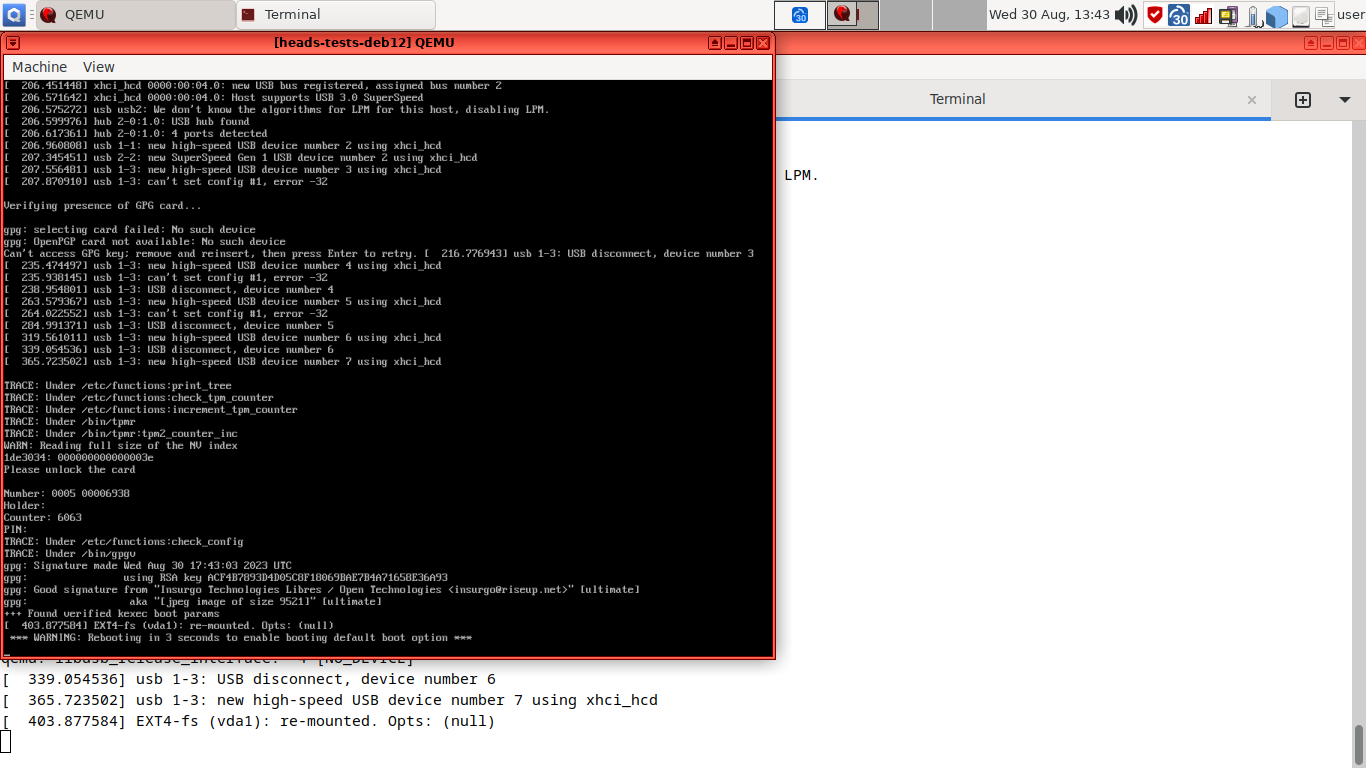Open the Machine menu in the QEMU window
This screenshot has width=1366, height=768.
(x=39, y=66)
